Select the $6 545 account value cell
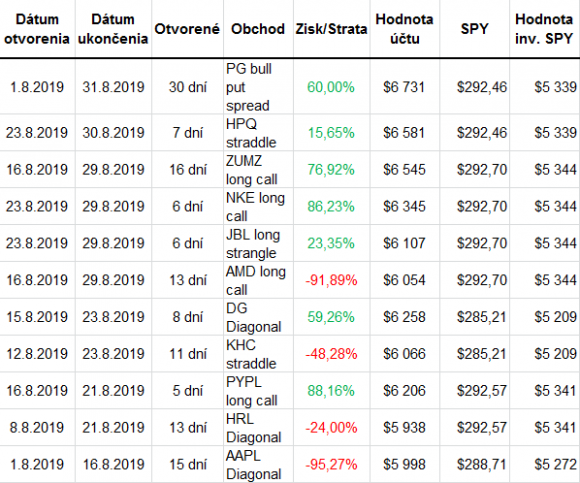Screen dimensions: 580x483 405,169
